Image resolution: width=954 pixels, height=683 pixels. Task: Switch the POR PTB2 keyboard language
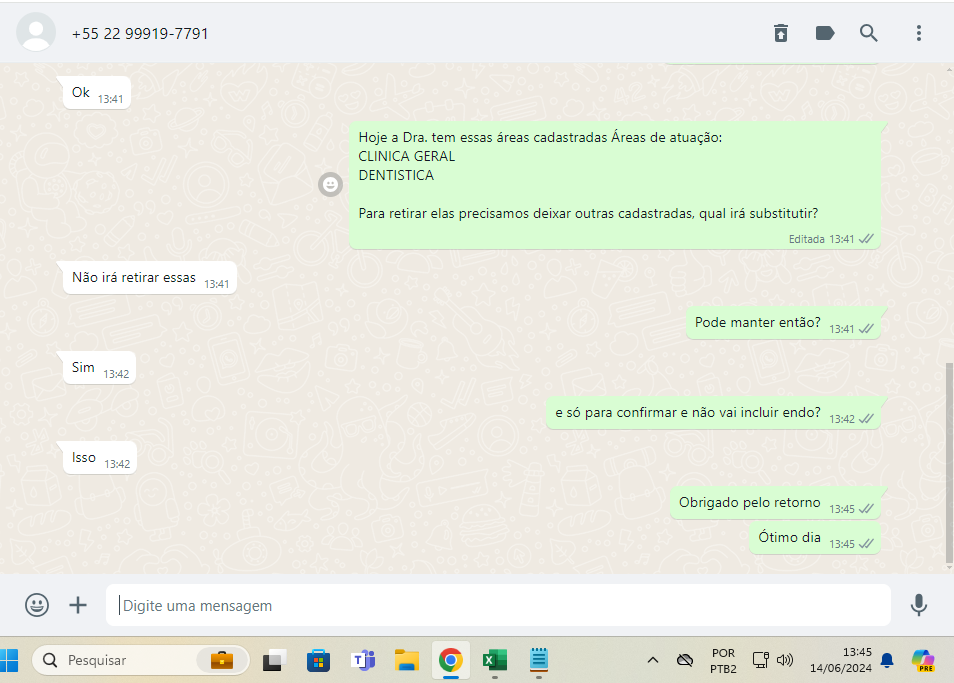[x=723, y=660]
